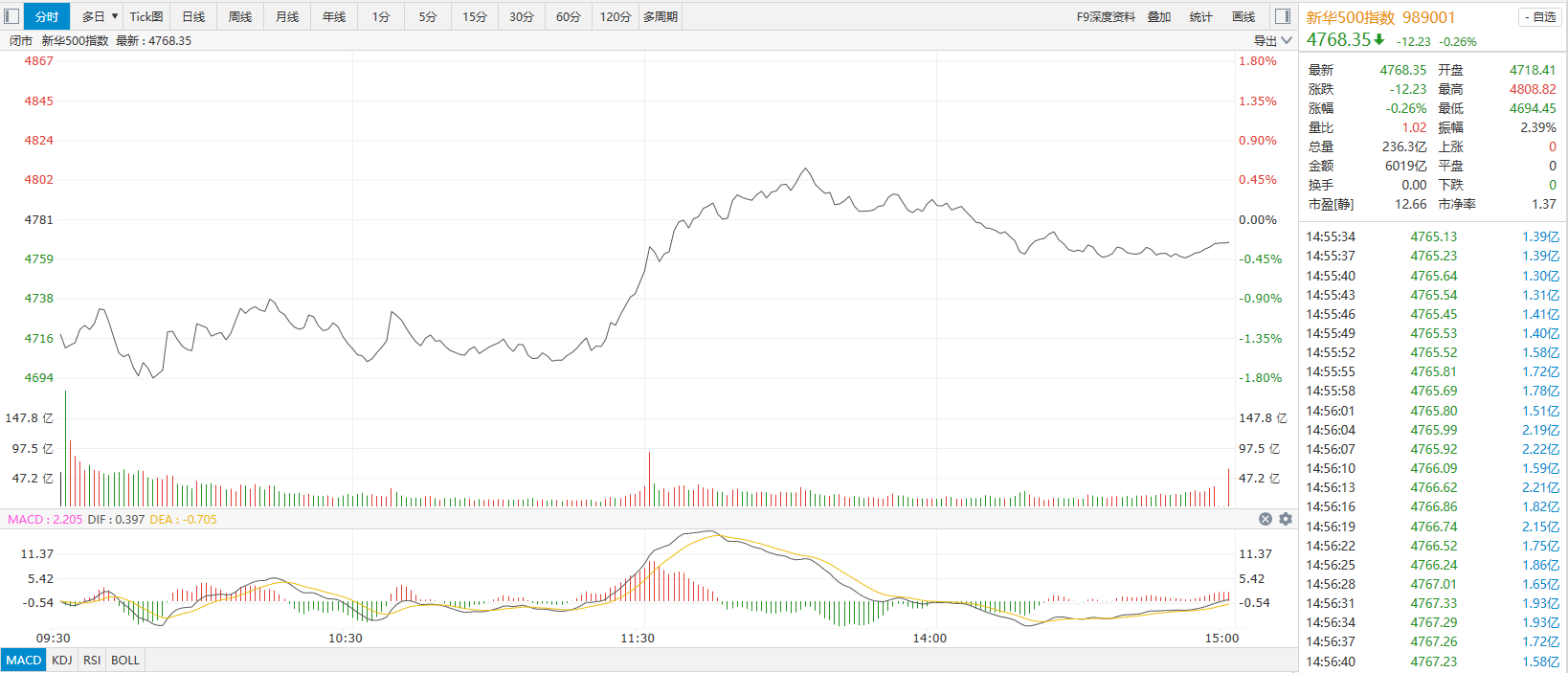1568x673 pixels.
Task: Choose the 15分 period tab
Action: coord(475,16)
